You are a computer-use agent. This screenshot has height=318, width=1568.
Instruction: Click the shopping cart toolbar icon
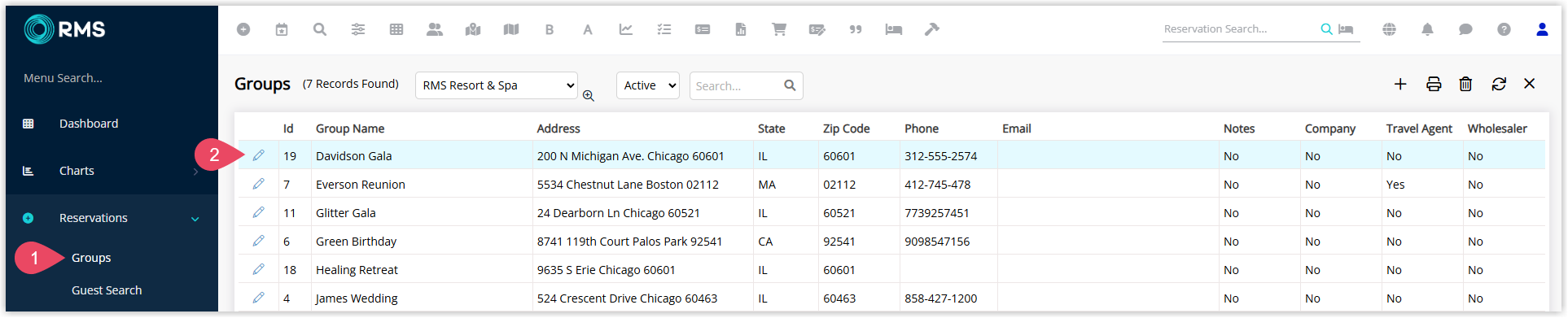pos(779,29)
